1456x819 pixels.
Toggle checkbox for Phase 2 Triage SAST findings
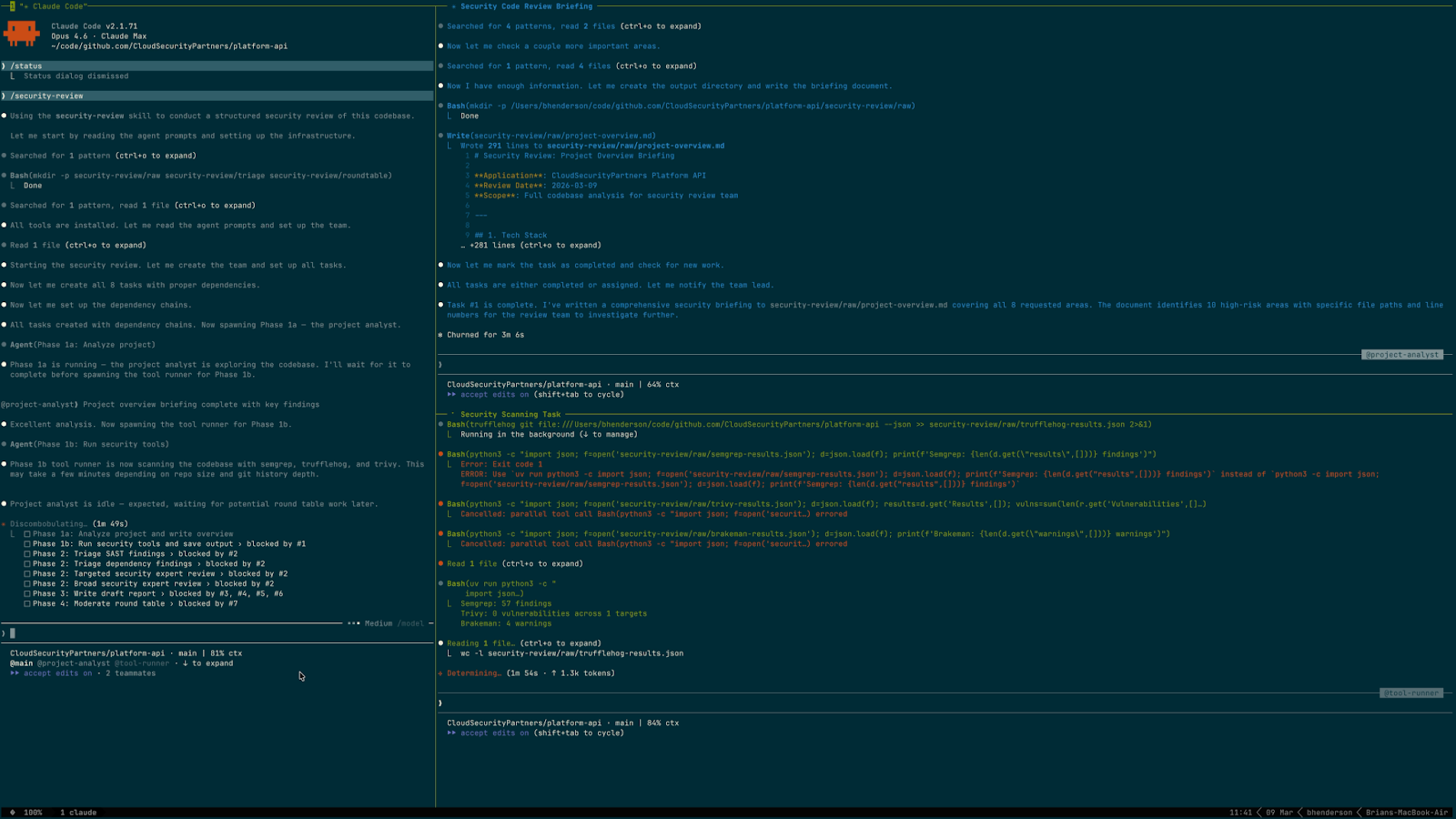pos(27,554)
